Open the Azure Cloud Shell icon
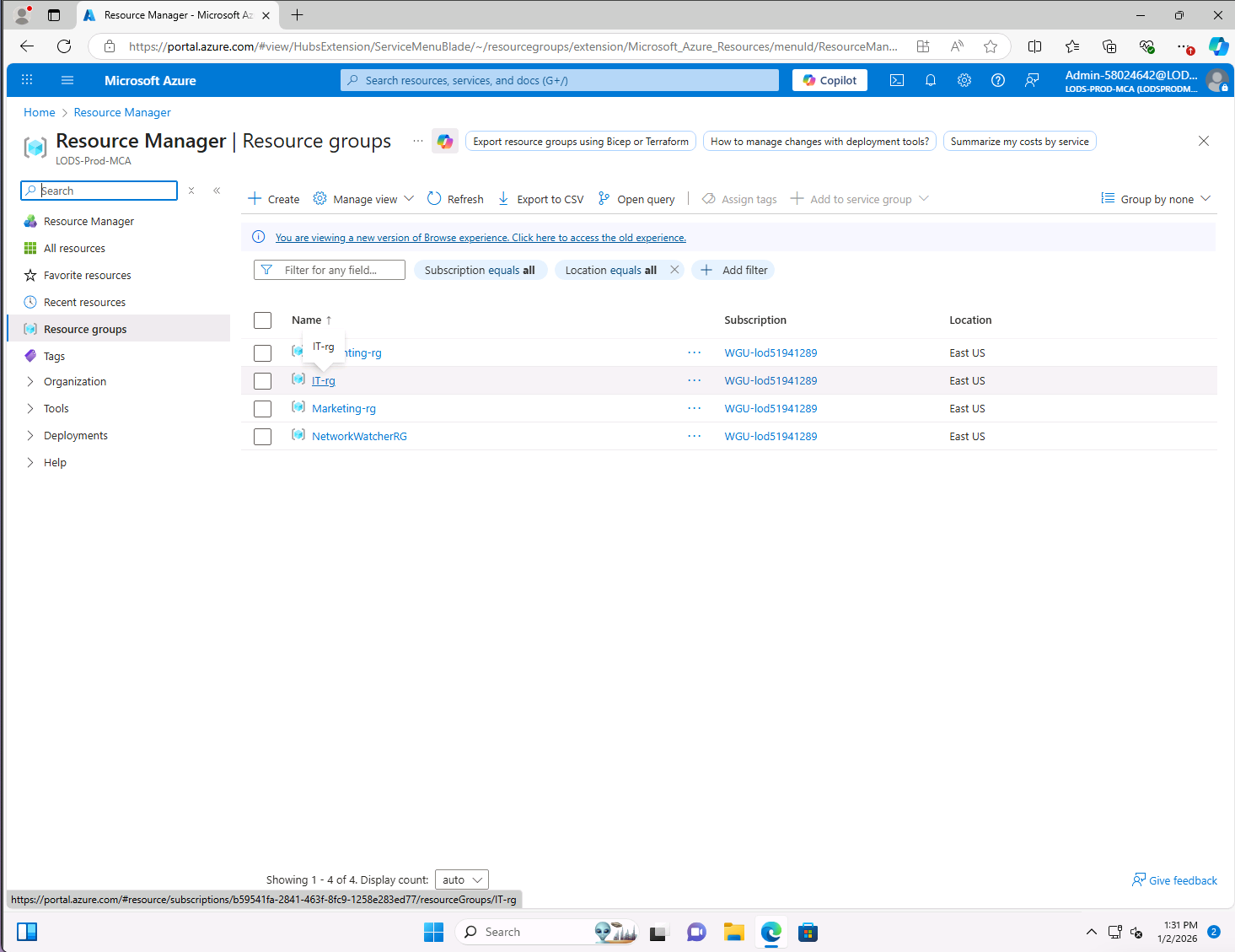Screen dimensions: 1235x952 897,80
